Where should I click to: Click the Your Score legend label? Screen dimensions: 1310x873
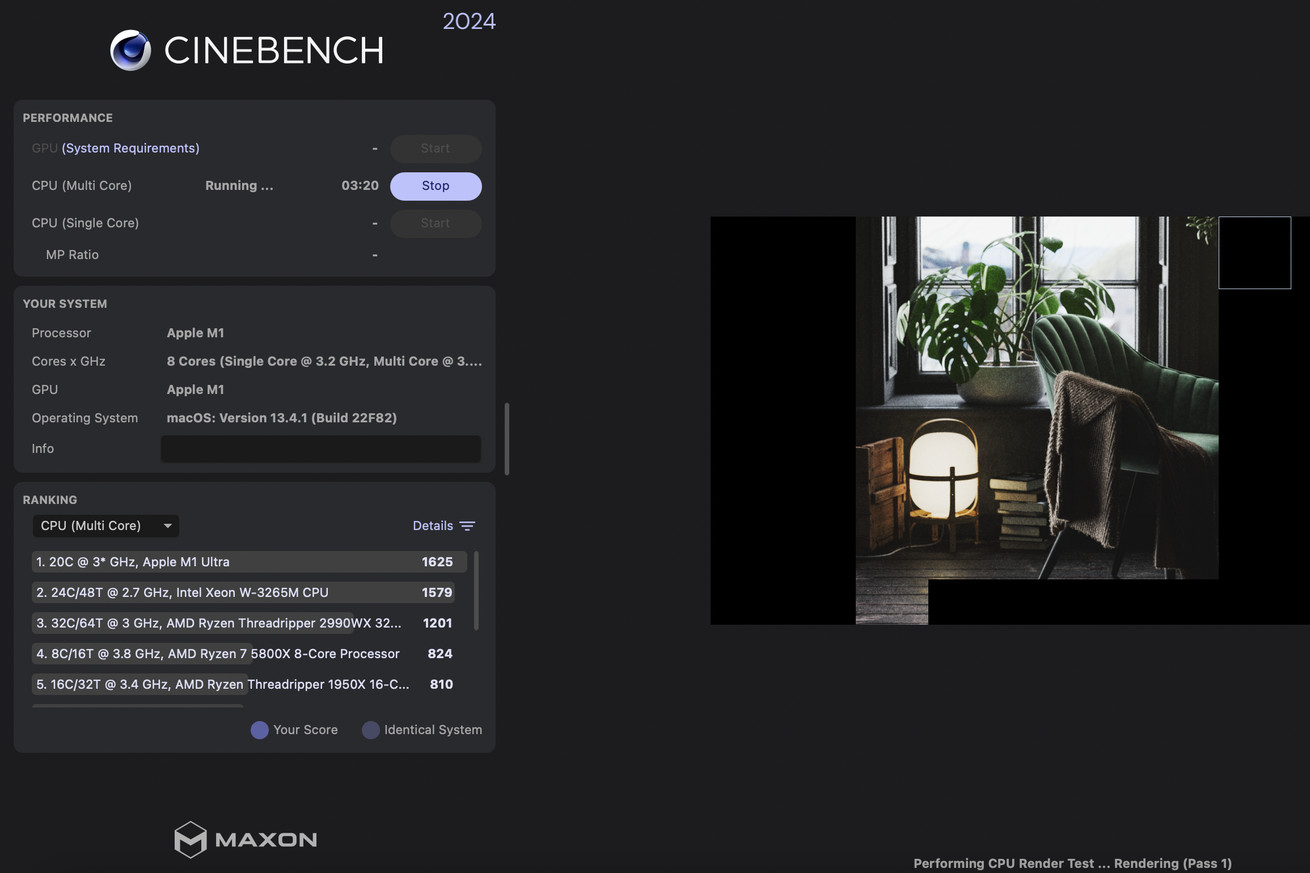point(305,730)
